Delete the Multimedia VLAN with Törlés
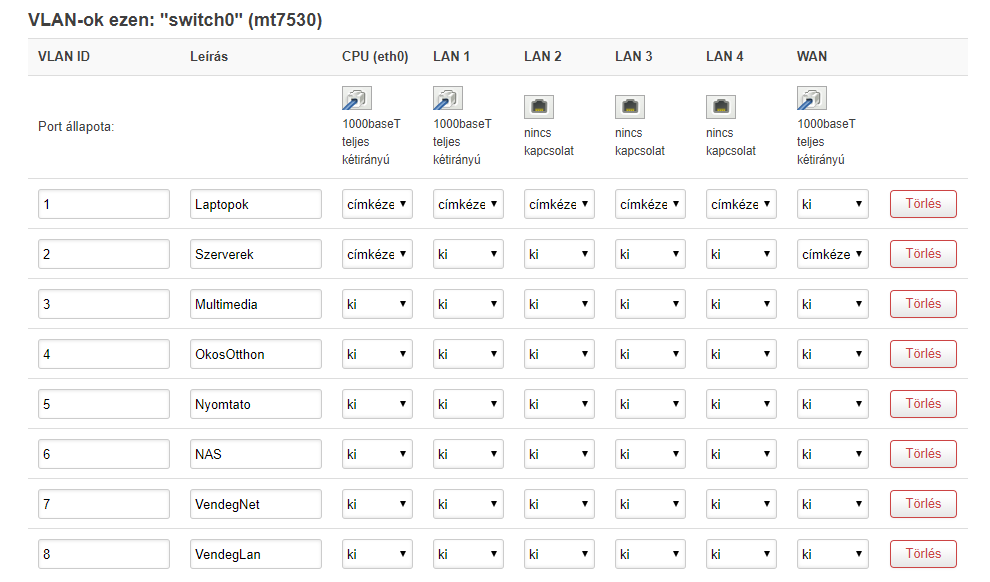990x582 pixels. point(923,304)
